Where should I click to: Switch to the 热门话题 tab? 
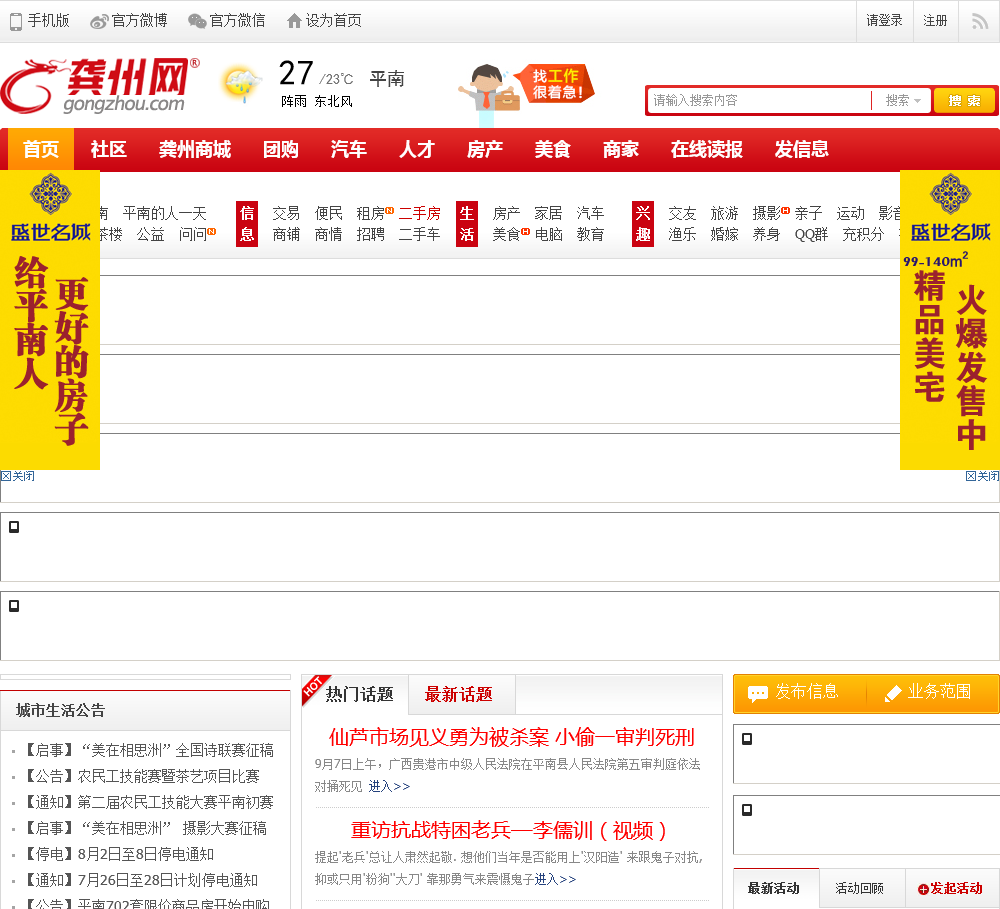click(359, 694)
